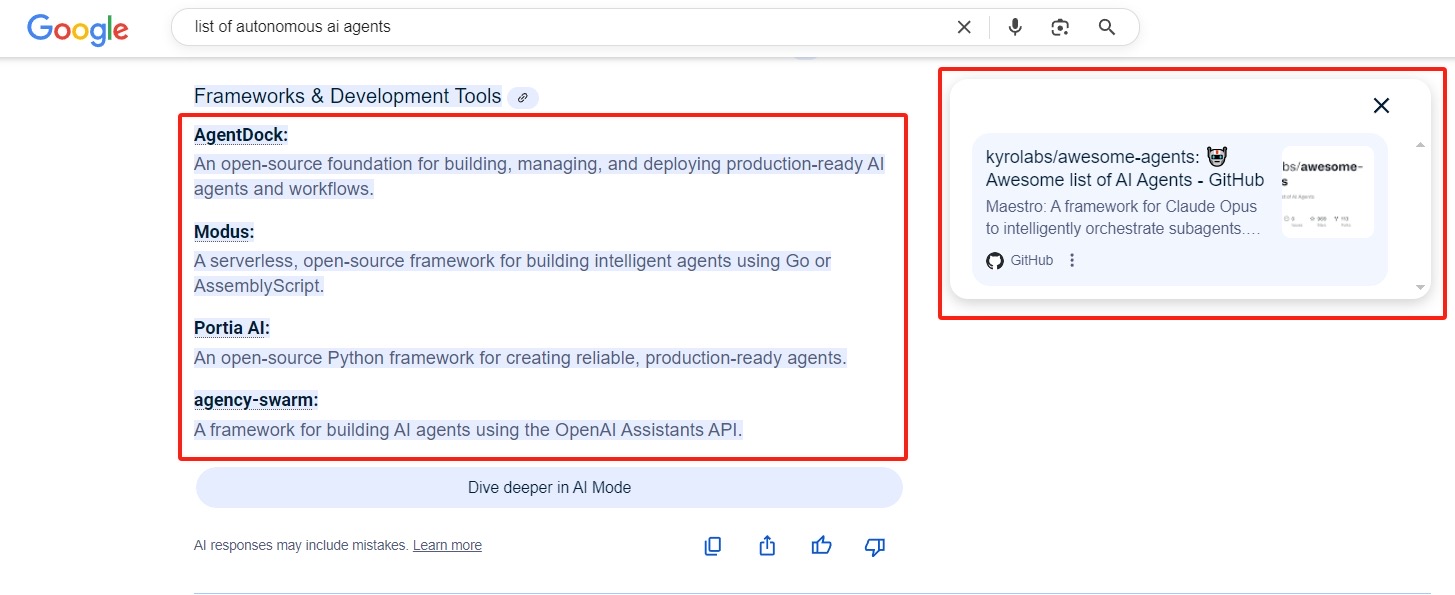Clear the search box text
The width and height of the screenshot is (1455, 595).
964,28
